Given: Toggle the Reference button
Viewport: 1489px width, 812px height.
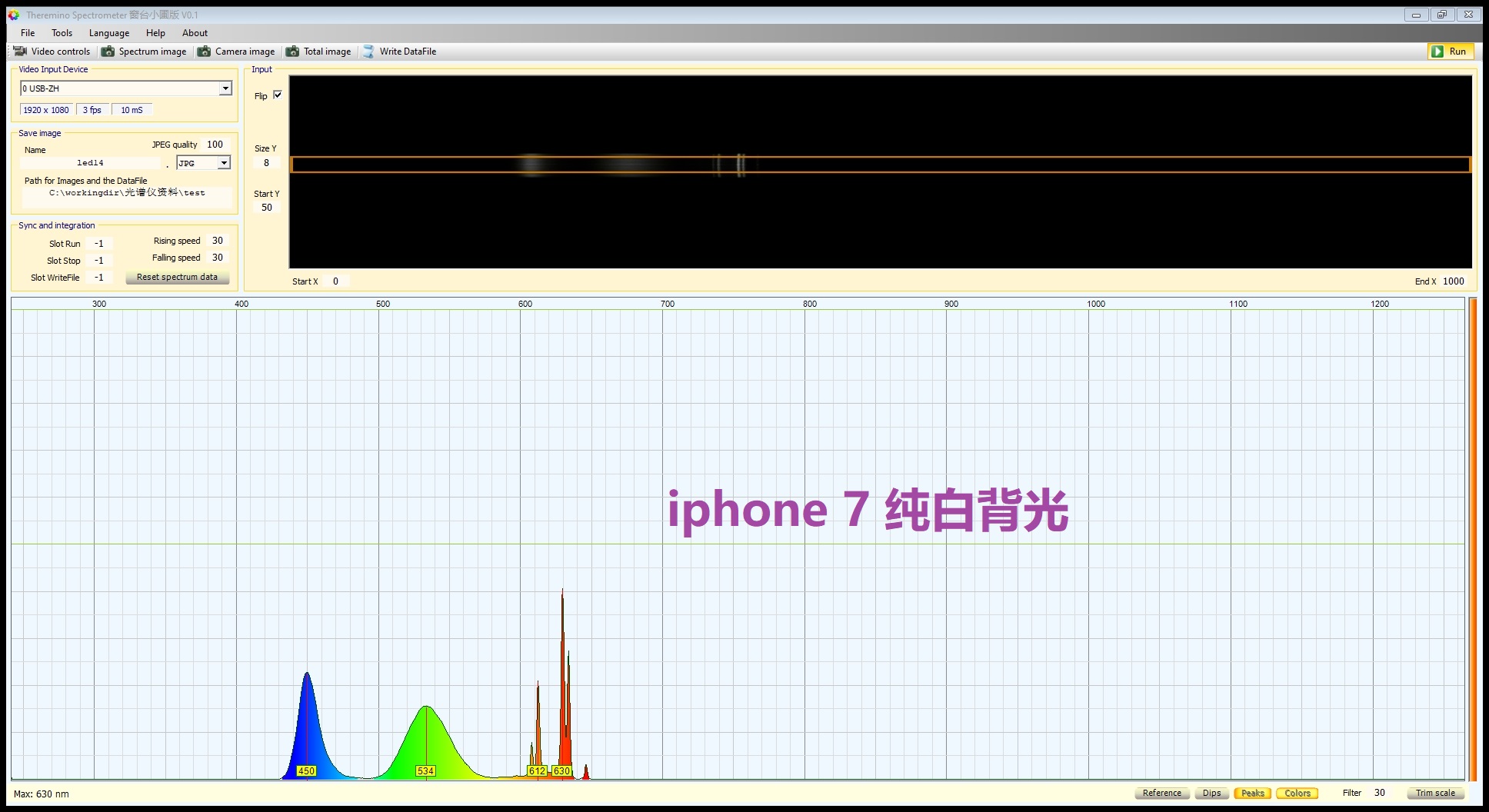Looking at the screenshot, I should coord(1161,793).
